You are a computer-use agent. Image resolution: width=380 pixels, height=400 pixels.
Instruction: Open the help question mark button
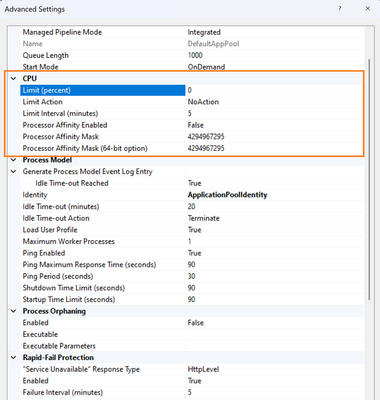[340, 9]
